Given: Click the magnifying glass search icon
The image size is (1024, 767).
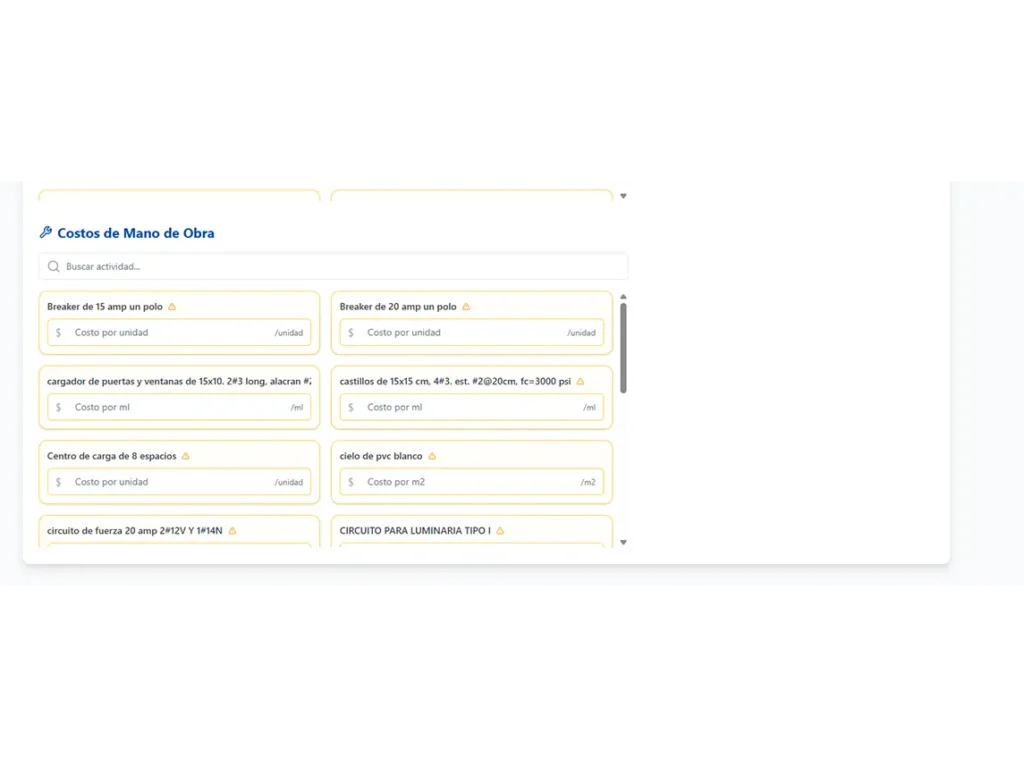Looking at the screenshot, I should pos(54,267).
